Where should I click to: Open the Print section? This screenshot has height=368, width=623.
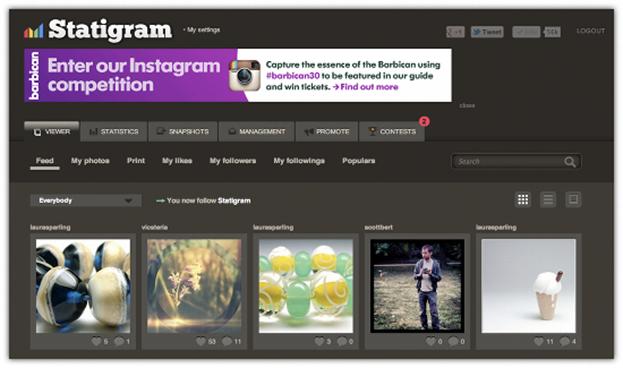click(136, 161)
